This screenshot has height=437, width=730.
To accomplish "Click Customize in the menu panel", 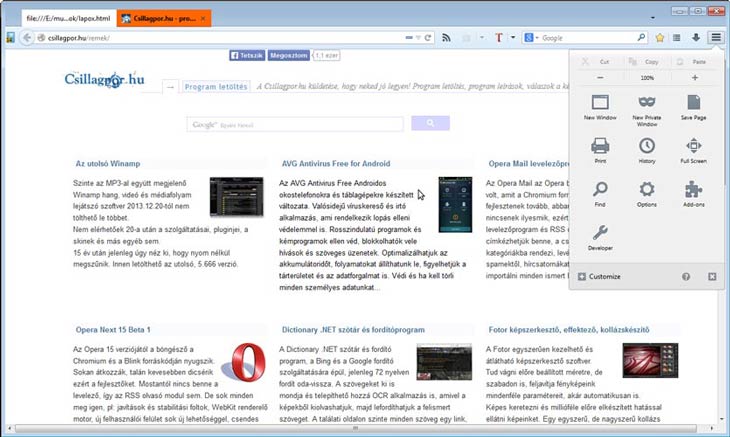I will pos(599,276).
